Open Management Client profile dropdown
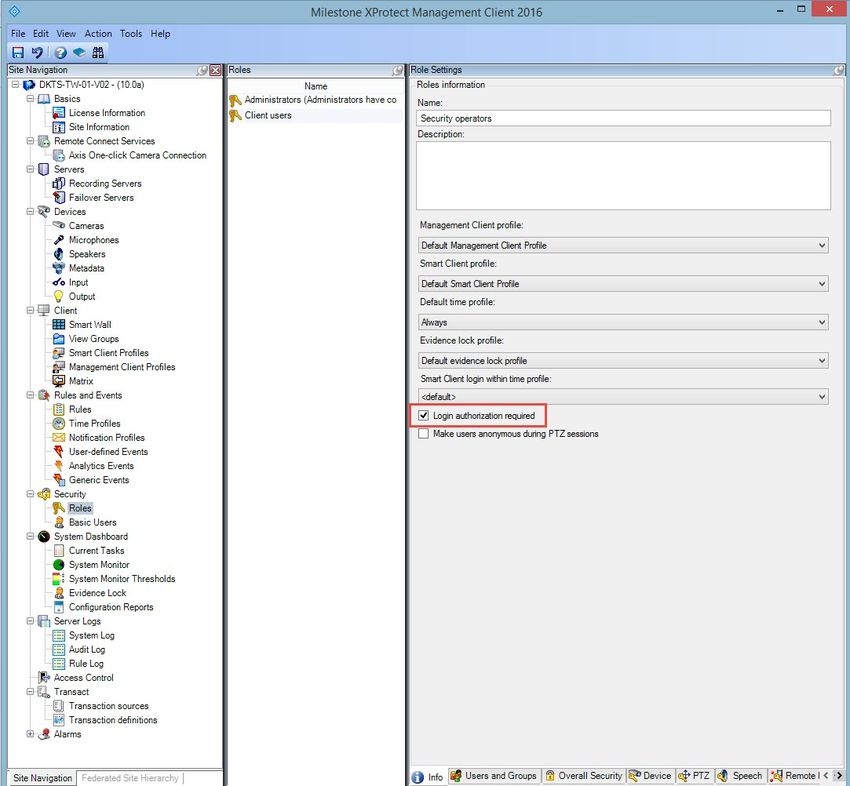The height and width of the screenshot is (786, 850). (x=623, y=246)
